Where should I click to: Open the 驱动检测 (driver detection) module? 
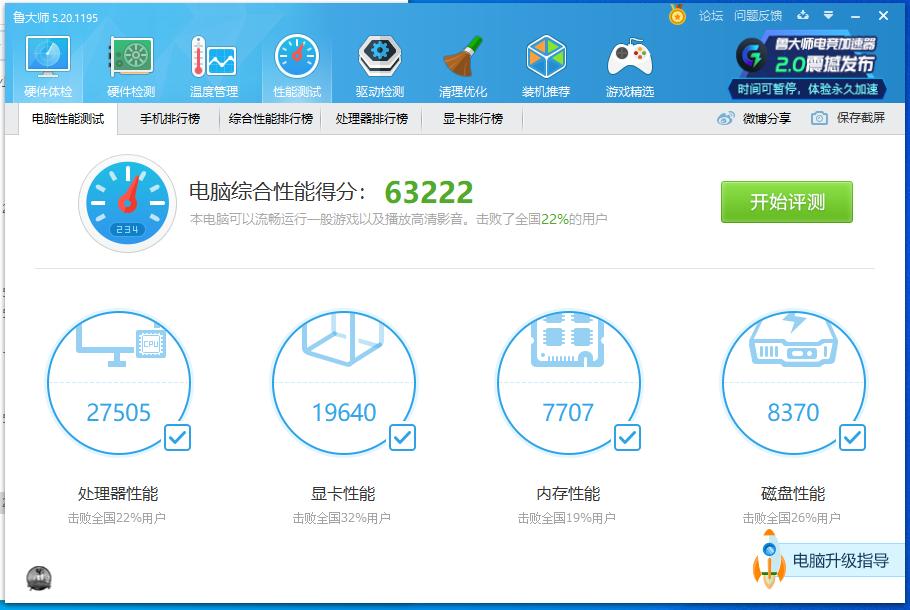[x=379, y=65]
